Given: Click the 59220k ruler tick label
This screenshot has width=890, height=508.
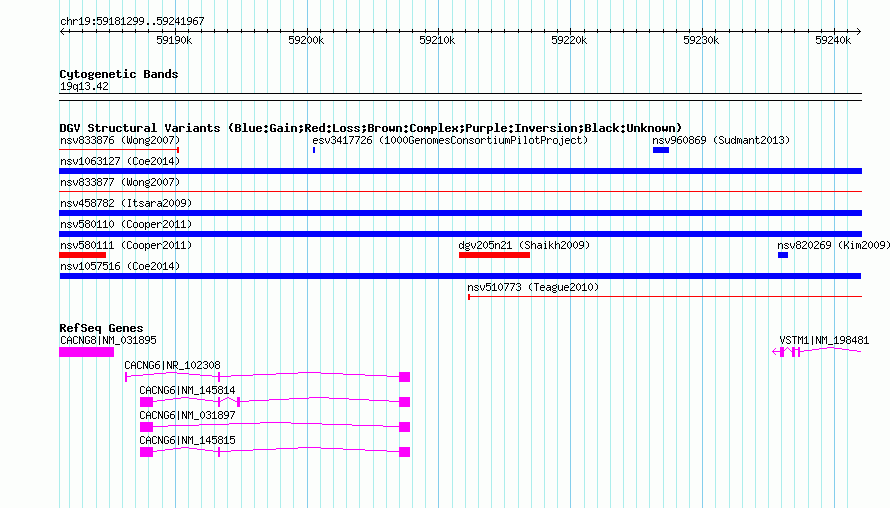Looking at the screenshot, I should (x=569, y=40).
